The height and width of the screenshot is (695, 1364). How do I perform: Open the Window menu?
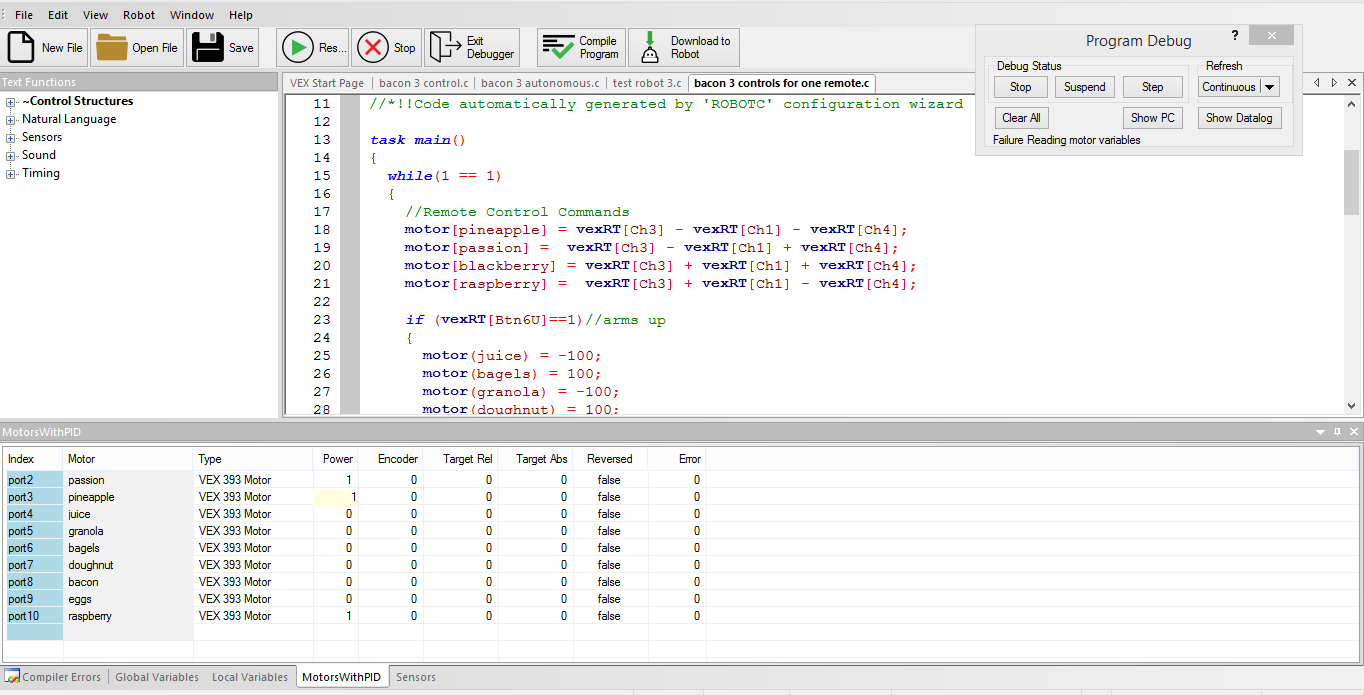tap(192, 15)
